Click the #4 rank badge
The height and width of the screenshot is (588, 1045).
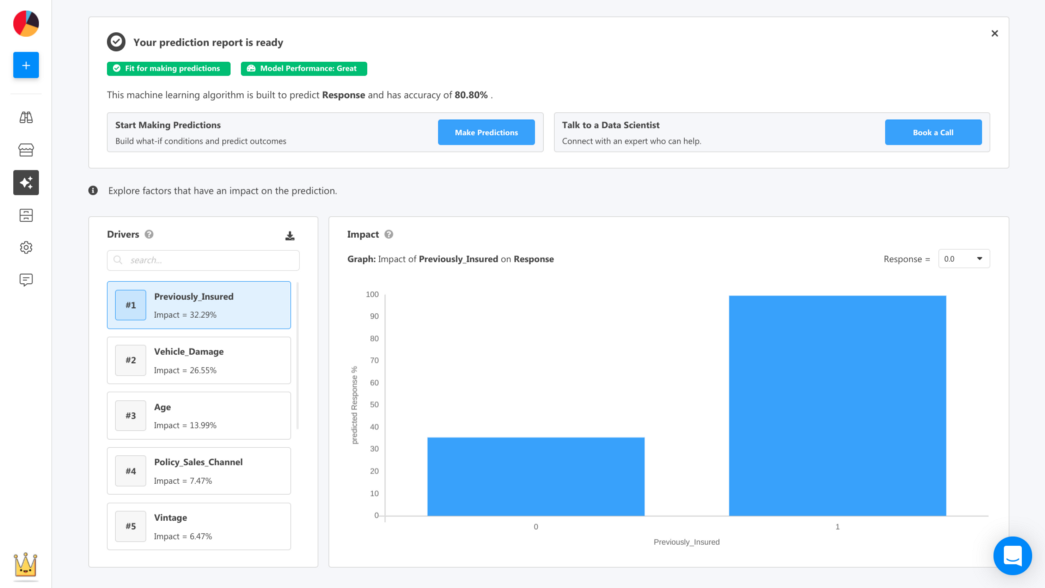coord(131,471)
